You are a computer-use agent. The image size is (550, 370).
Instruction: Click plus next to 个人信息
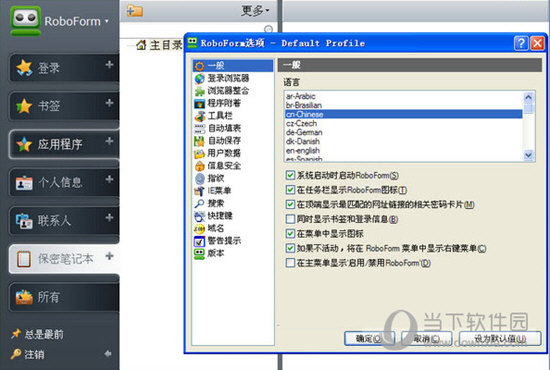pos(109,179)
